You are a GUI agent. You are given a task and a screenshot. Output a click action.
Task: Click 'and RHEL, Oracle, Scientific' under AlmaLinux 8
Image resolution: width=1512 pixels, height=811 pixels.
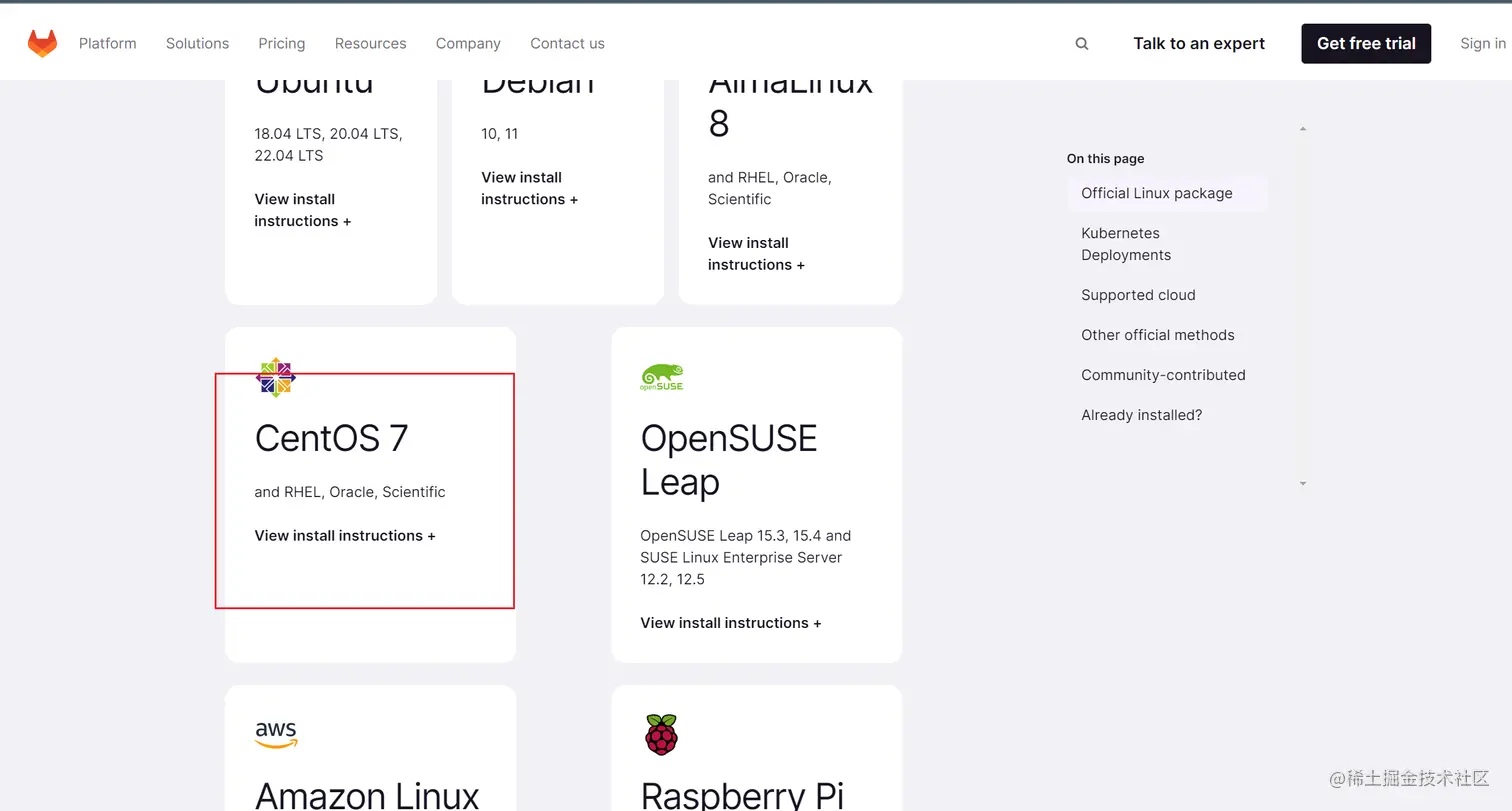(770, 188)
